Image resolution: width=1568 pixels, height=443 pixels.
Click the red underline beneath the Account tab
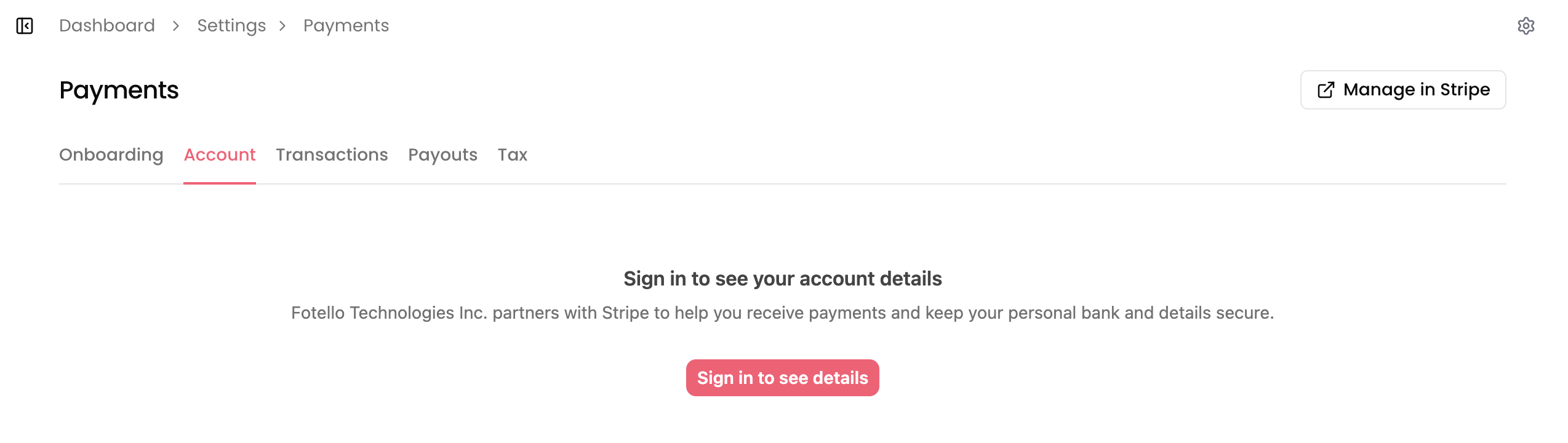(x=220, y=183)
